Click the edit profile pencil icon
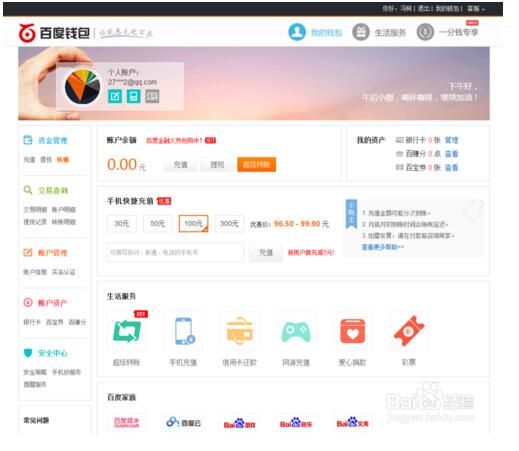The width and height of the screenshot is (519, 451). (x=115, y=96)
